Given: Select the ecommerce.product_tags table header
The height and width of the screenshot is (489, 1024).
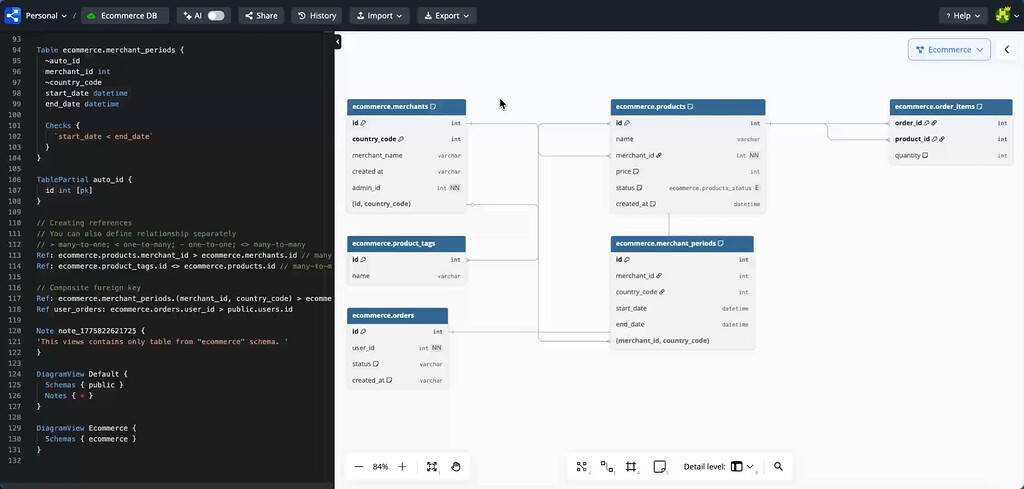Looking at the screenshot, I should pos(406,244).
